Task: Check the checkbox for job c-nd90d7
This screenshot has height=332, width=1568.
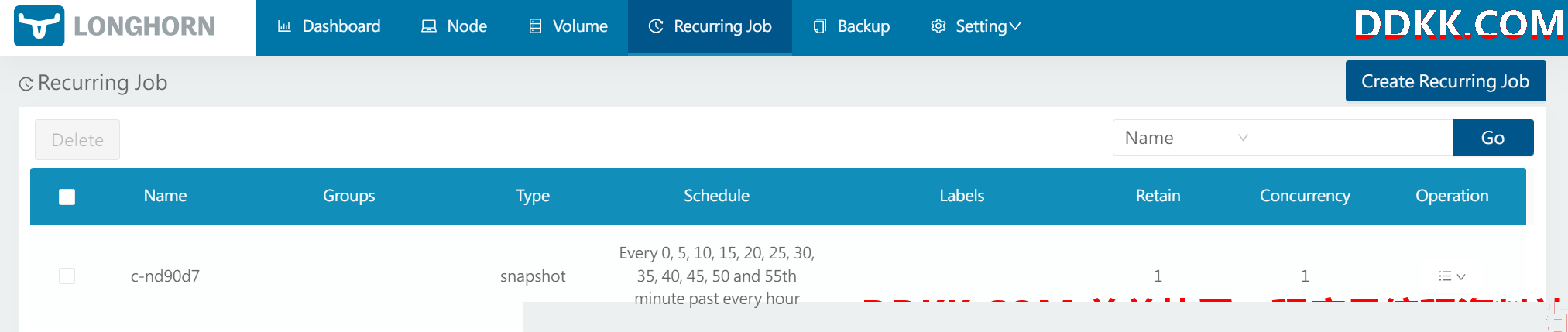Action: [x=67, y=276]
